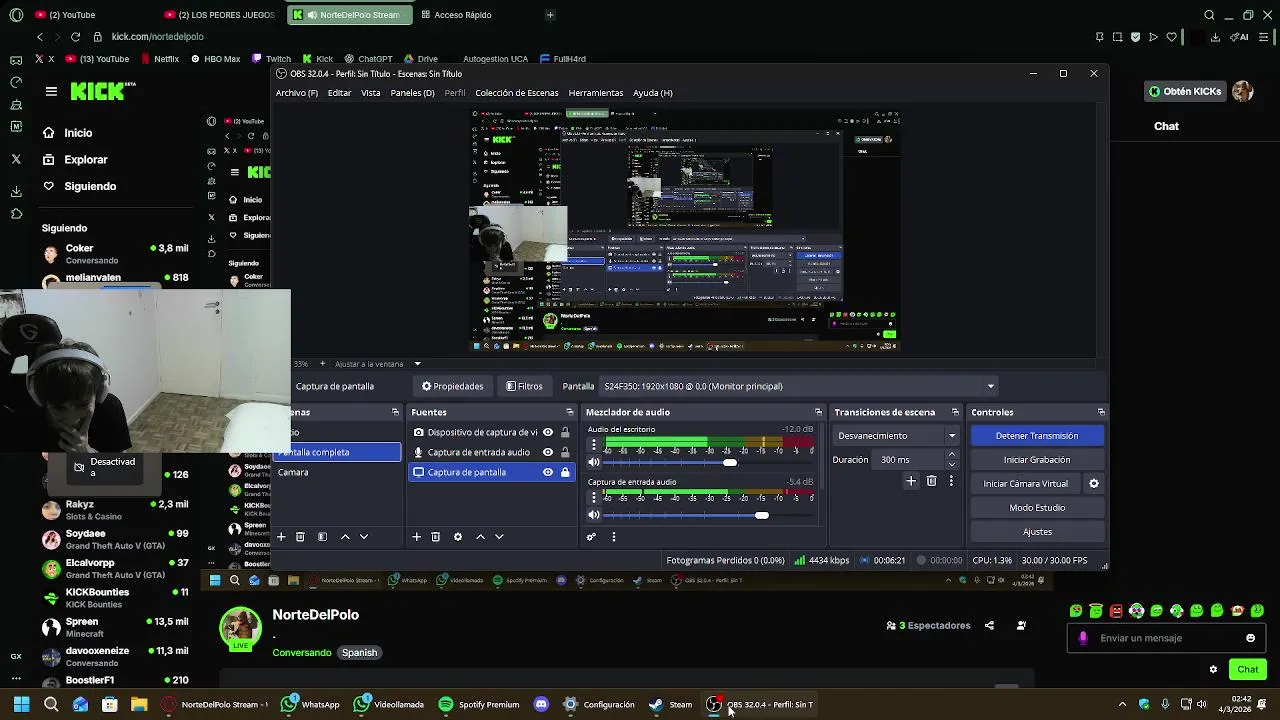Open transition properties three-dot menu
The image size is (1280, 720).
click(x=951, y=481)
